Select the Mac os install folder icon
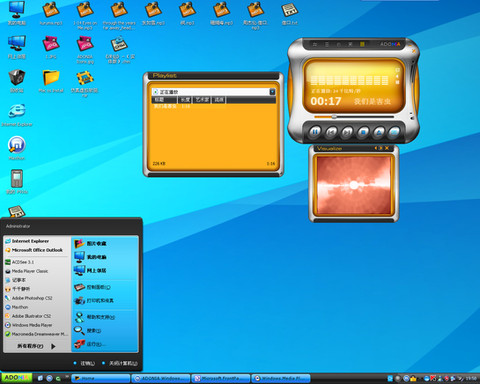The image size is (480, 384). coord(51,81)
